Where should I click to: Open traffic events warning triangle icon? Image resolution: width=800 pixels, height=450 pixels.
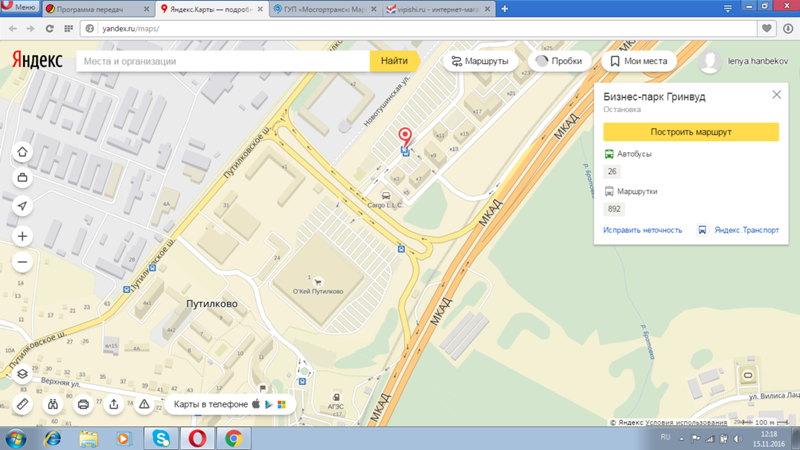(144, 405)
